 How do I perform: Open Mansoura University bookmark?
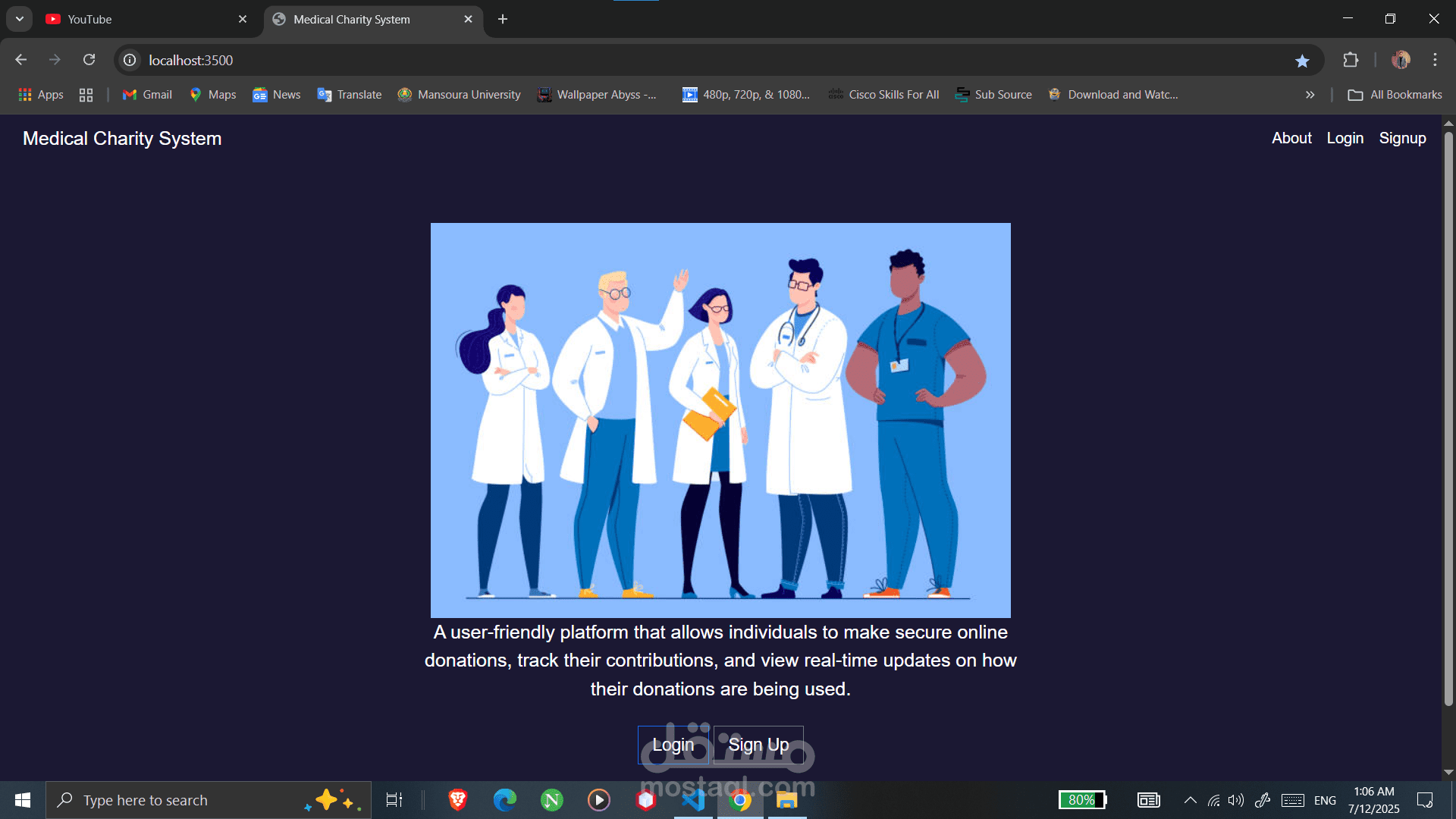tap(460, 95)
